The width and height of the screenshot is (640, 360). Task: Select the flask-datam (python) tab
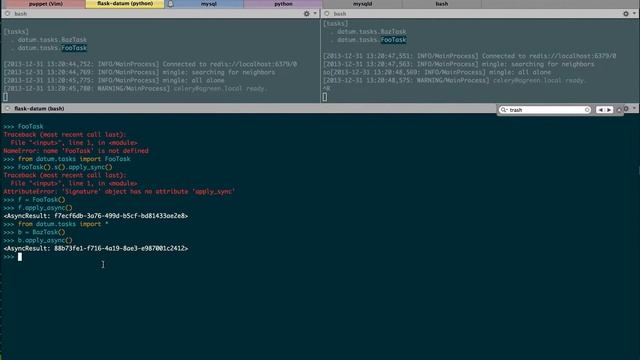125,4
